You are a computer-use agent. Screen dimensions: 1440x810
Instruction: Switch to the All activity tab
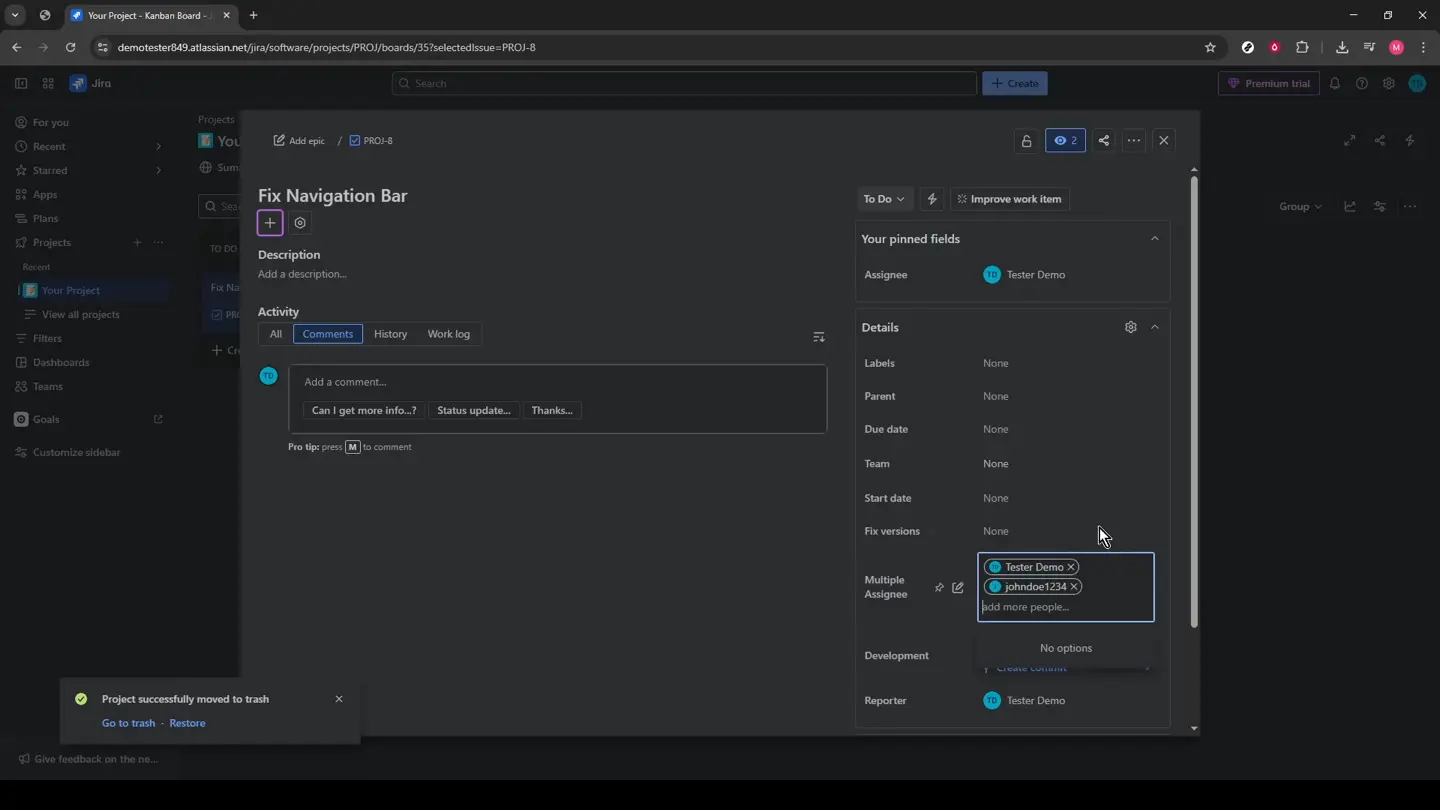tap(276, 334)
